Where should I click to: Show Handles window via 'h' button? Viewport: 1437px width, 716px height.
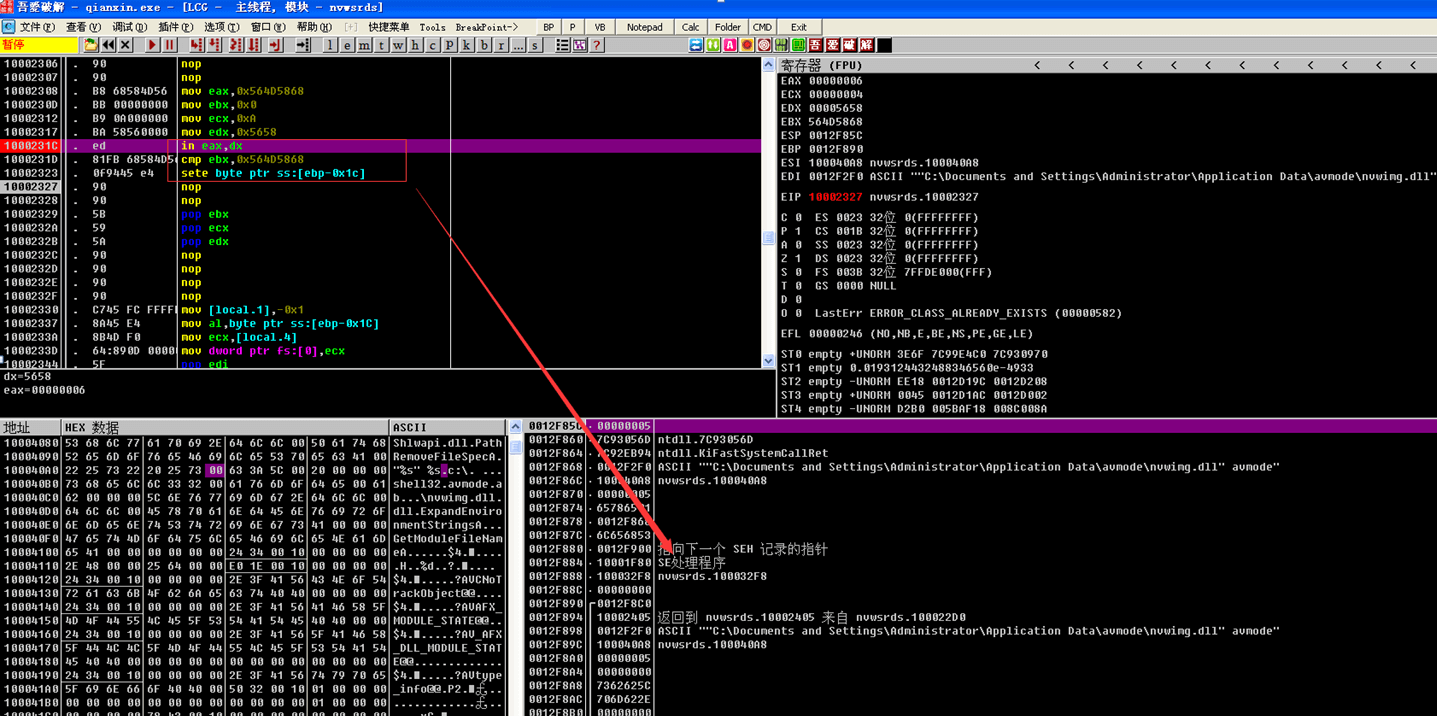(415, 45)
